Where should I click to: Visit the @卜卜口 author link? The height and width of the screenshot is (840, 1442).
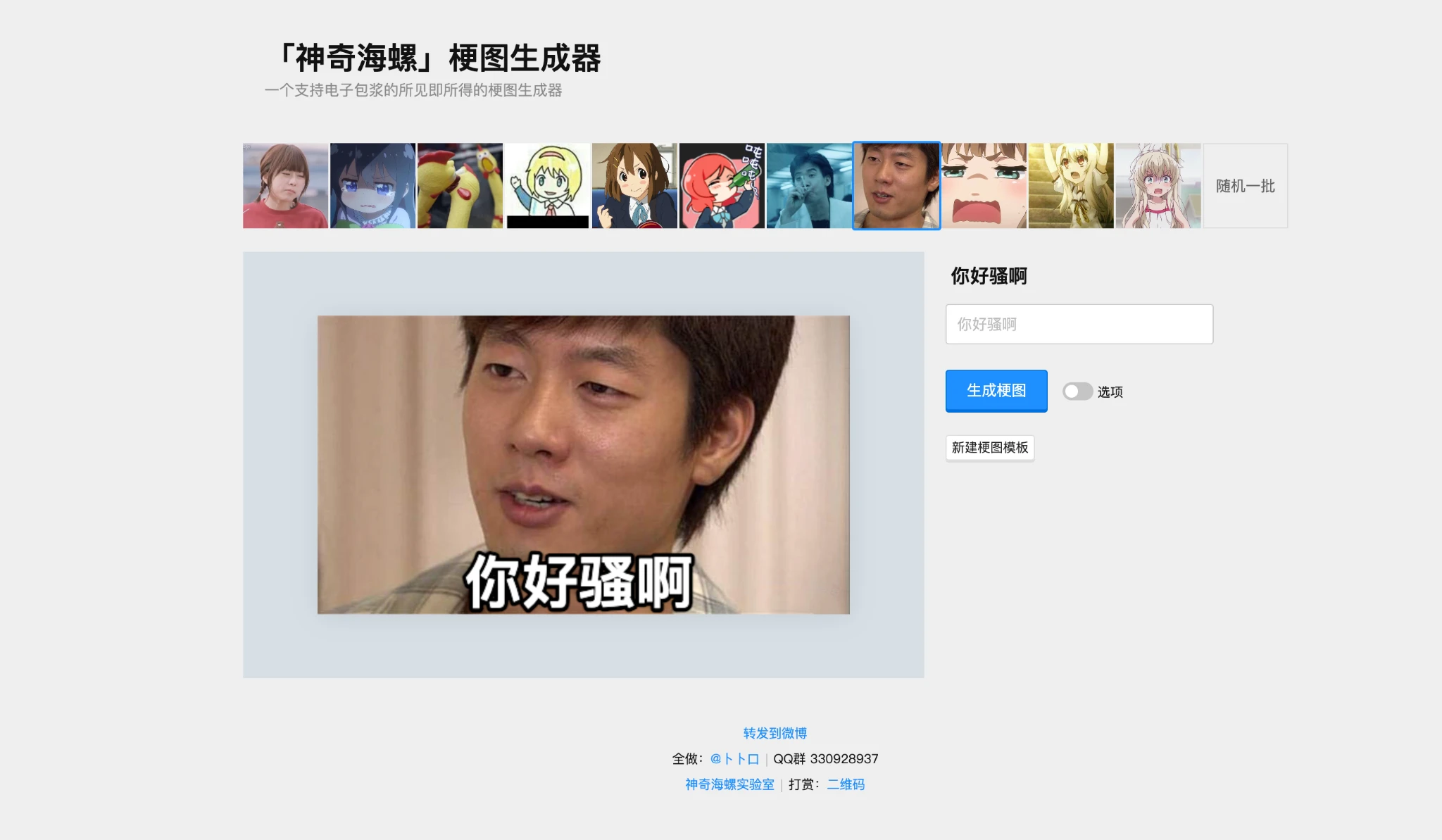tap(734, 759)
